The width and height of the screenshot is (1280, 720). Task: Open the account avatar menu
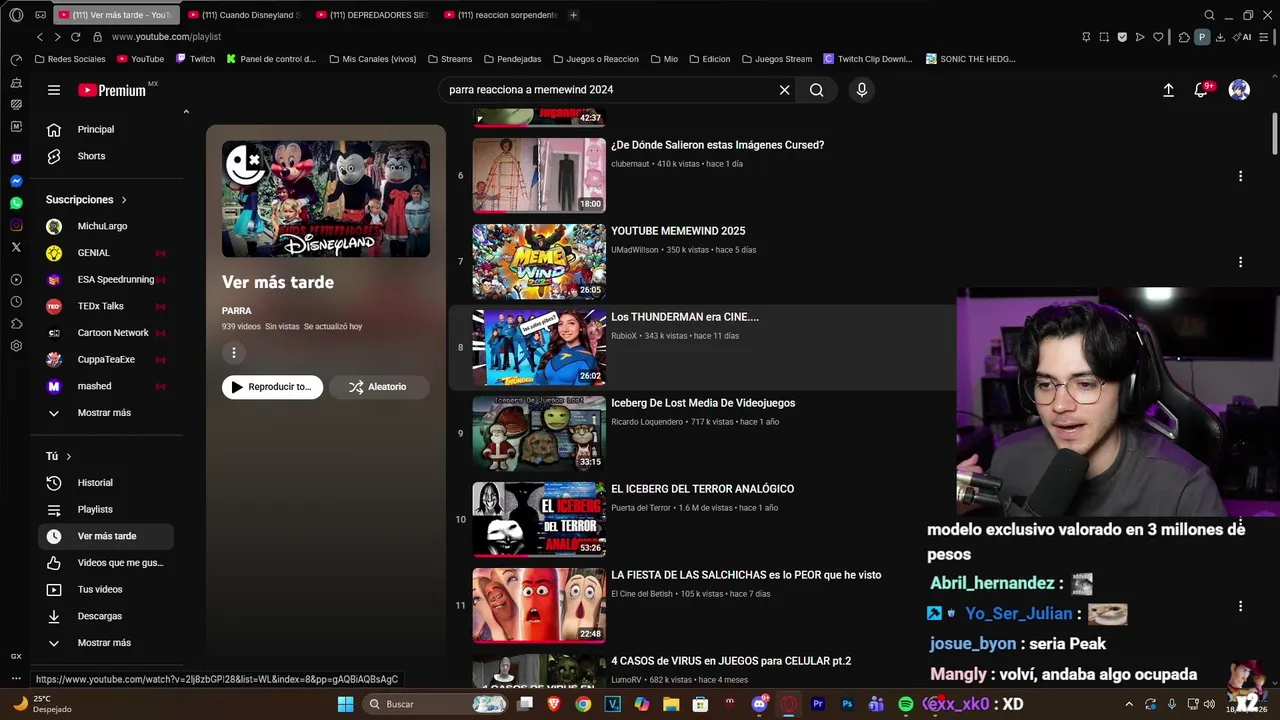coord(1239,90)
